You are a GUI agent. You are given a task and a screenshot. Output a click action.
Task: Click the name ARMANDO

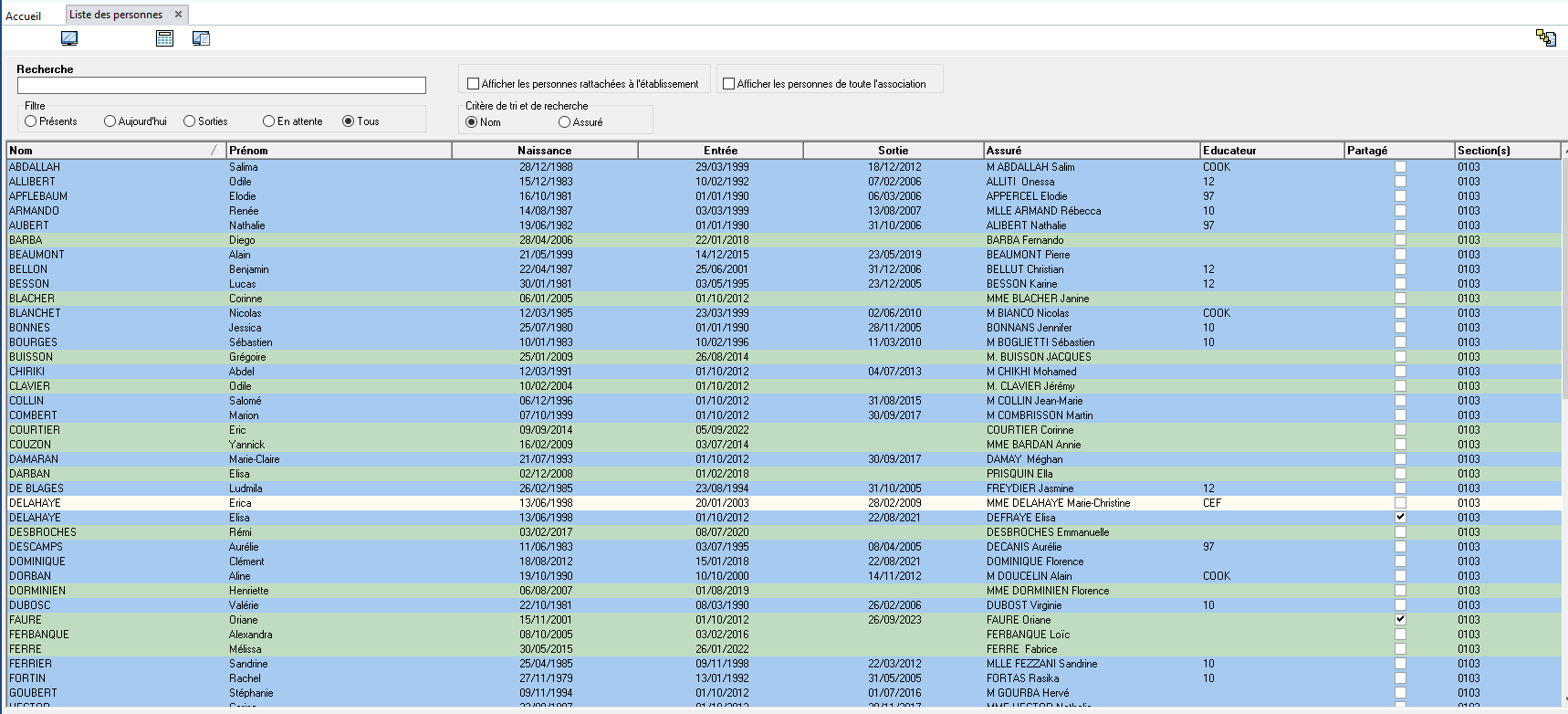(x=34, y=211)
